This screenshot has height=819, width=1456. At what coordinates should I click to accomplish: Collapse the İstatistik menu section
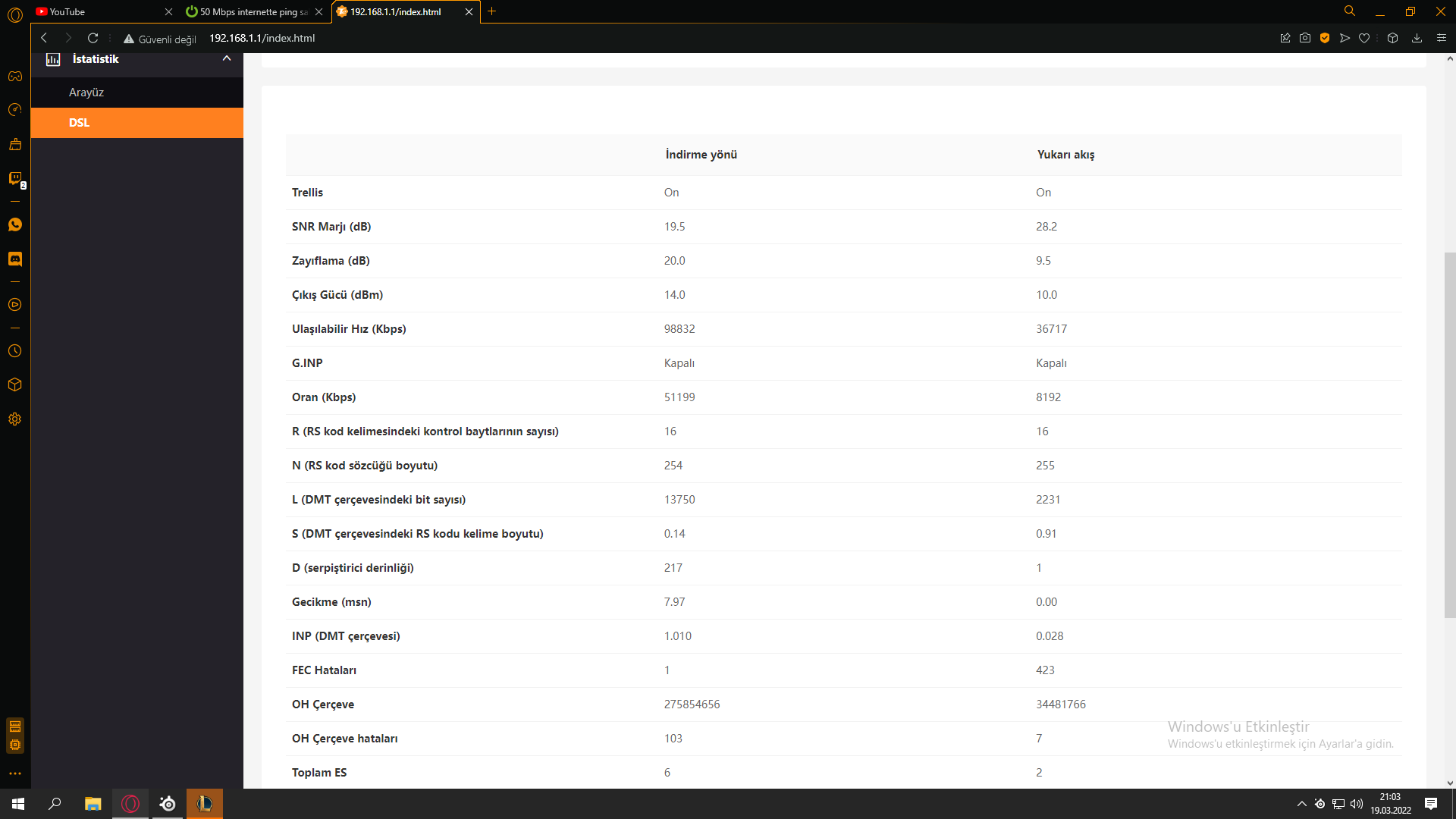(x=226, y=59)
